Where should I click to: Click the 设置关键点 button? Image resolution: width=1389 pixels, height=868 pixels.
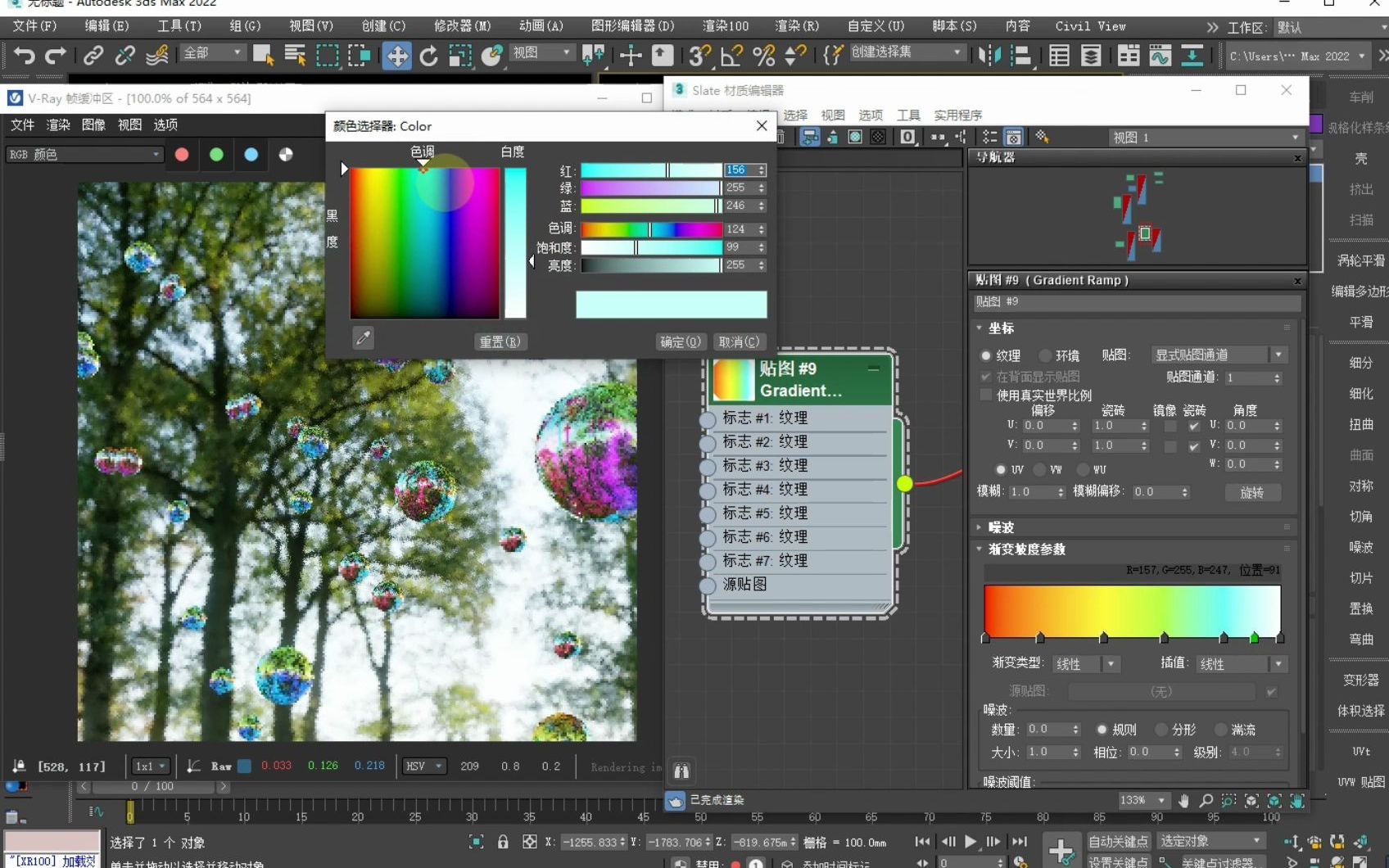[1118, 861]
